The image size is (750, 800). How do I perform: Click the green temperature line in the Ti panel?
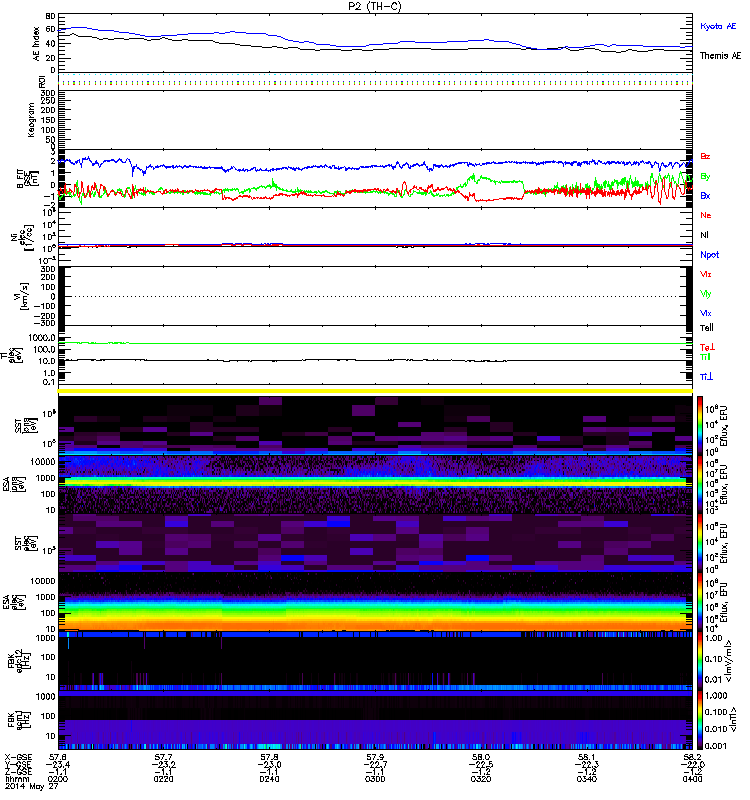(x=375, y=343)
